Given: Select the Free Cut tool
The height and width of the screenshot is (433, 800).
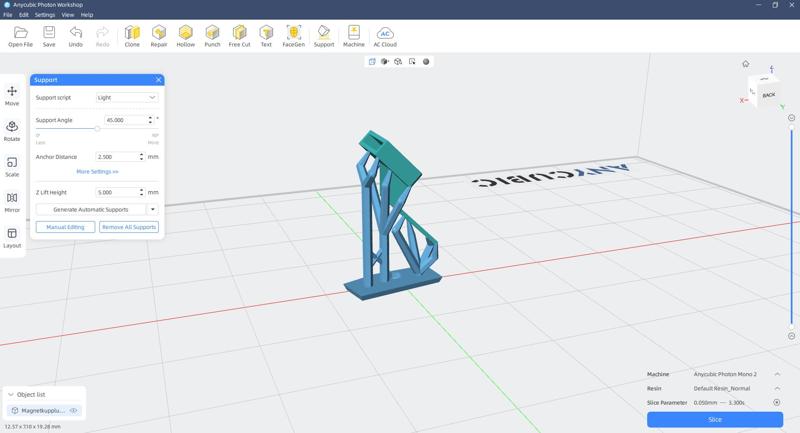Looking at the screenshot, I should (x=239, y=36).
